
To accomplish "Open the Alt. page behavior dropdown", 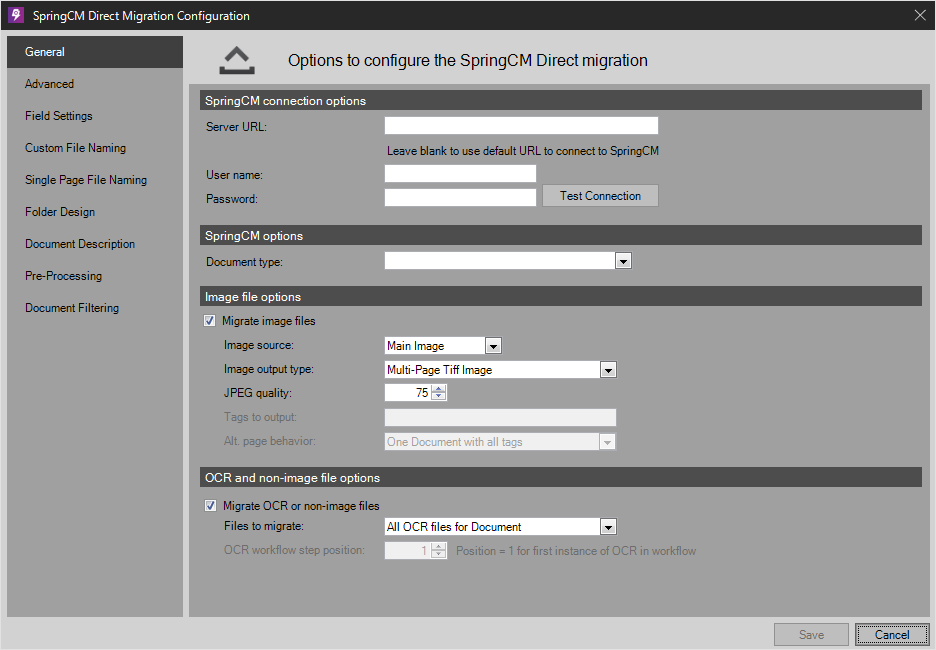I will tap(607, 442).
